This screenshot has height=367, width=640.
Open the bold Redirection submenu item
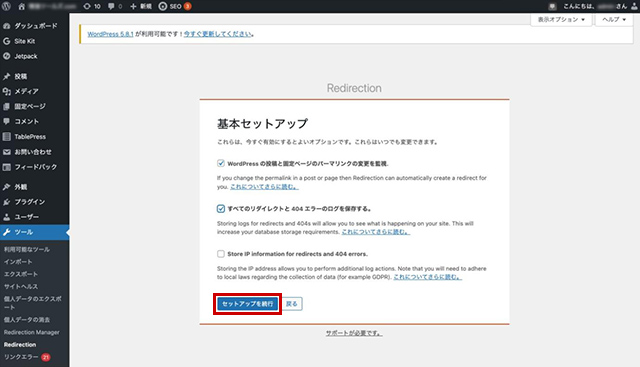pos(20,345)
